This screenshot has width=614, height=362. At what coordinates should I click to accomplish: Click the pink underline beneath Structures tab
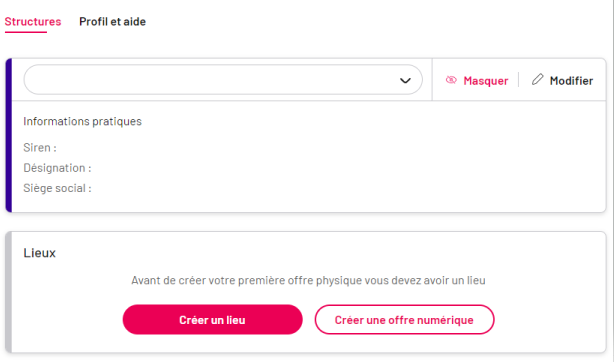click(26, 32)
